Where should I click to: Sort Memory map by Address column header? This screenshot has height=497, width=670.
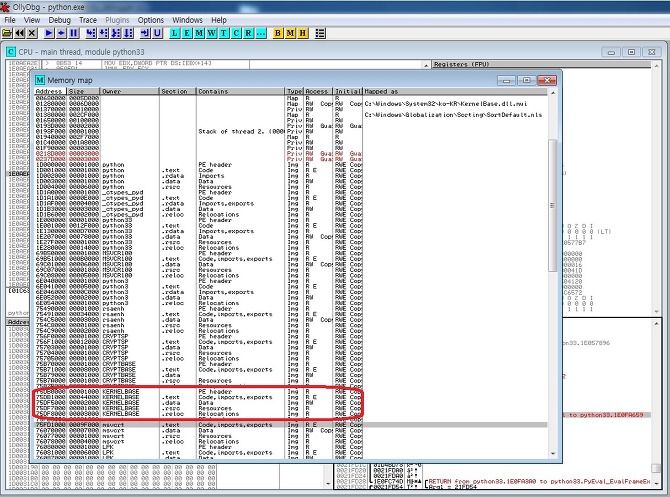tap(50, 91)
